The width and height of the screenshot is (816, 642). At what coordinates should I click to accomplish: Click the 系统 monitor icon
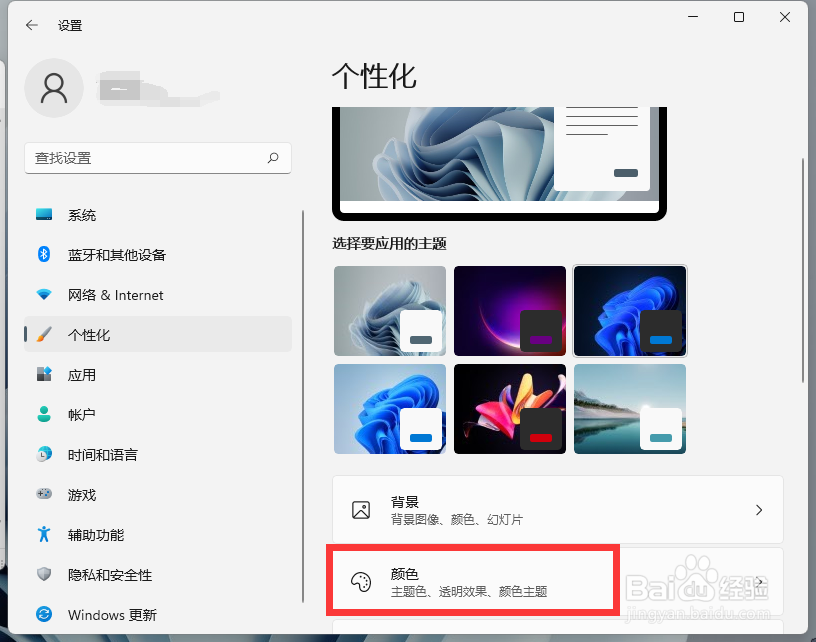pyautogui.click(x=44, y=214)
